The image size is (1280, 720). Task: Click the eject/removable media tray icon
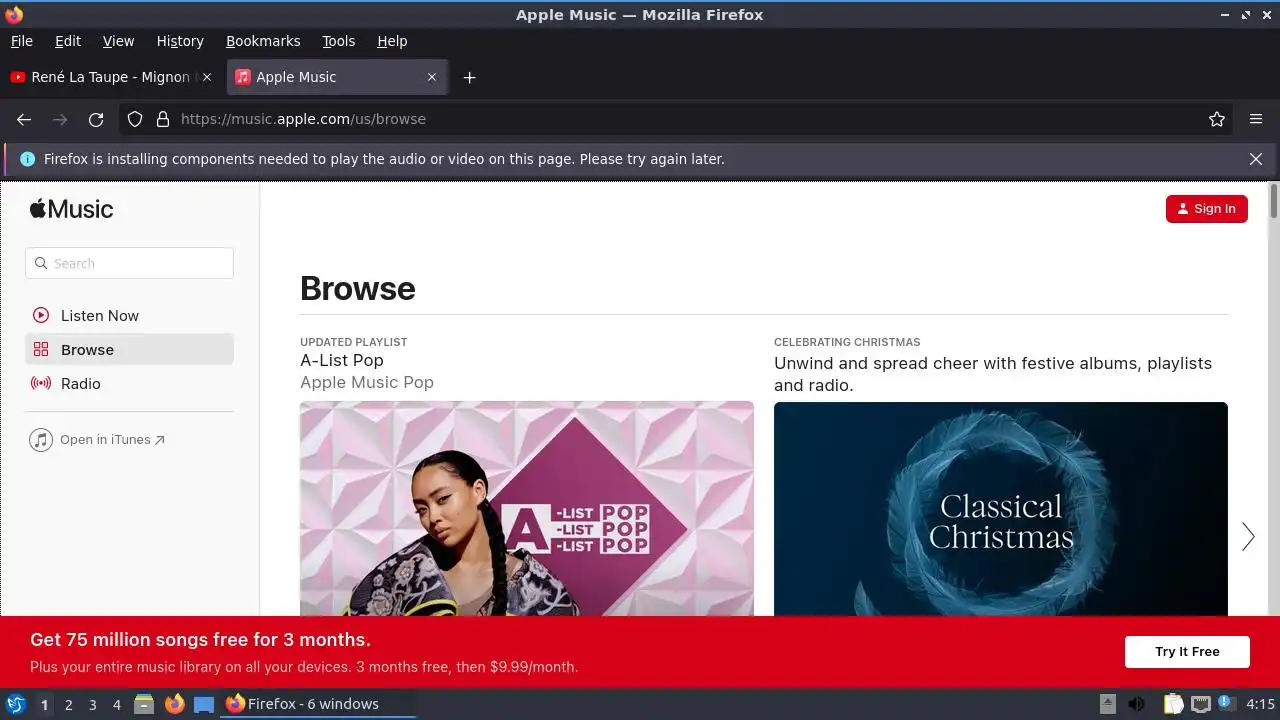click(1107, 704)
